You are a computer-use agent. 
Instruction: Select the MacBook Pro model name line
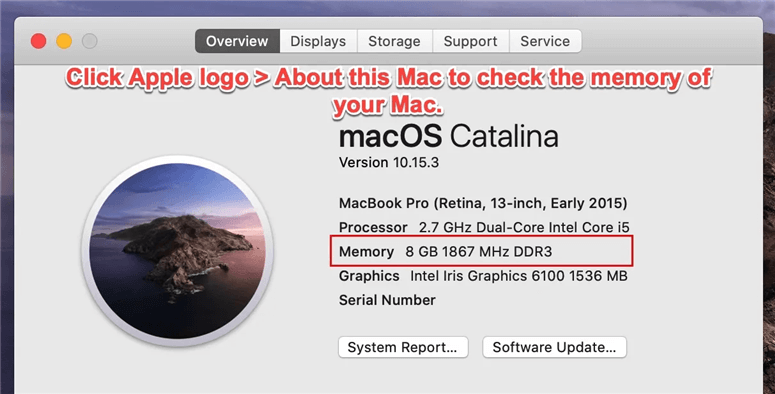(x=483, y=203)
